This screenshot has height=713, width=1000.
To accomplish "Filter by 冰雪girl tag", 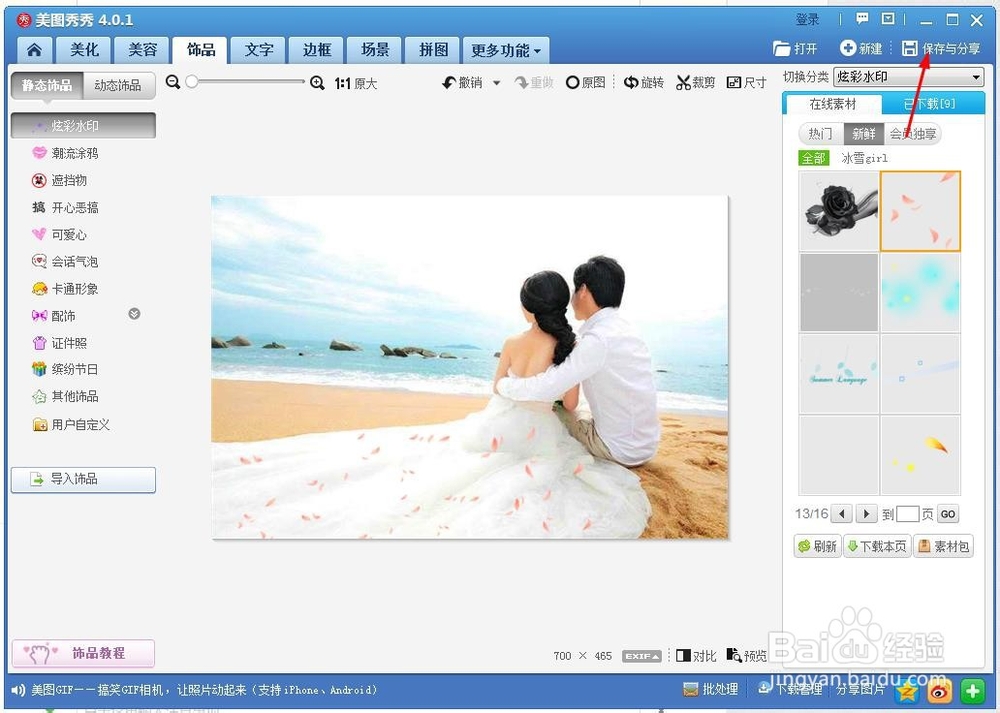I will pyautogui.click(x=864, y=158).
